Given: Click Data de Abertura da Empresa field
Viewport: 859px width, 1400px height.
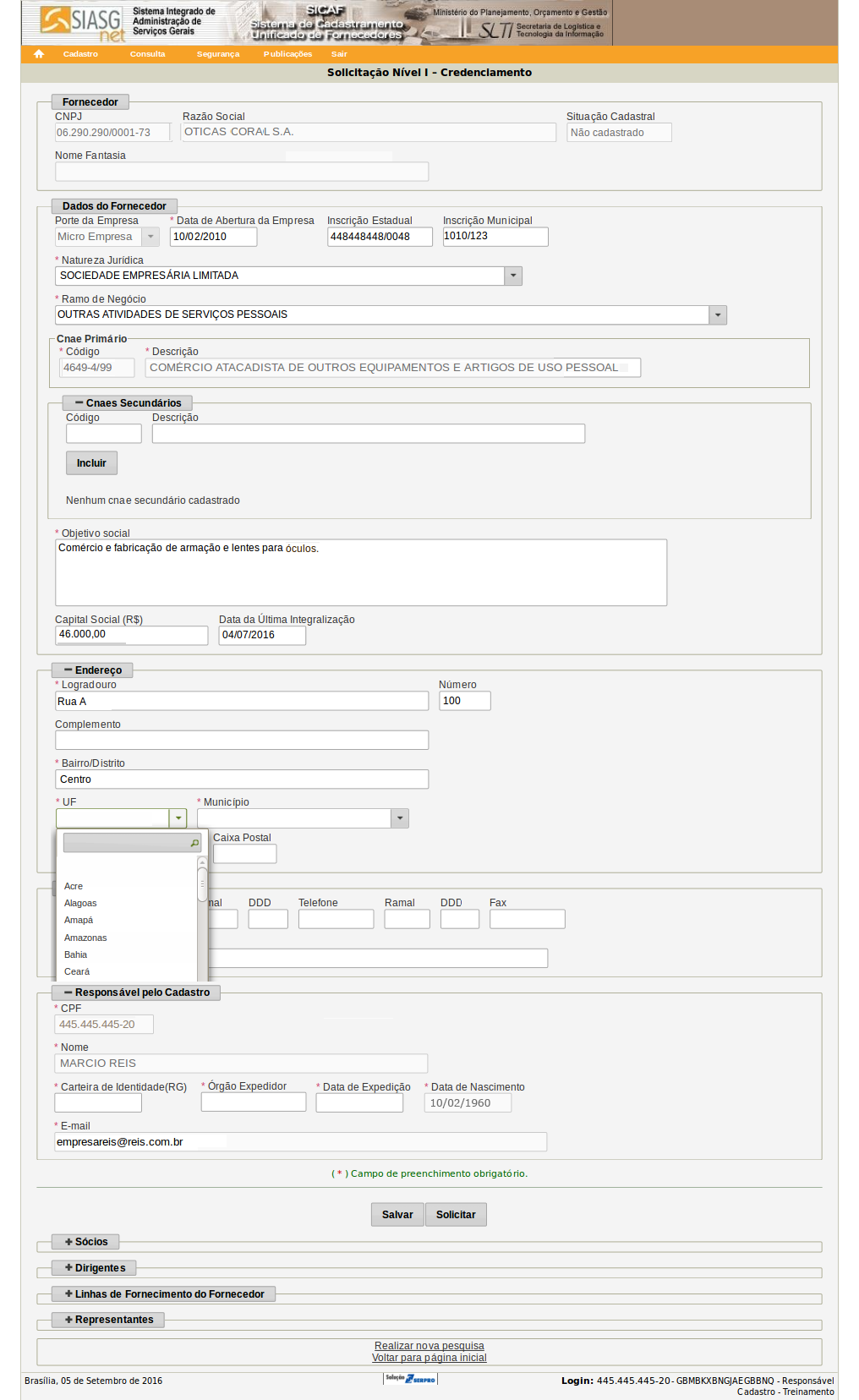Looking at the screenshot, I should (213, 237).
